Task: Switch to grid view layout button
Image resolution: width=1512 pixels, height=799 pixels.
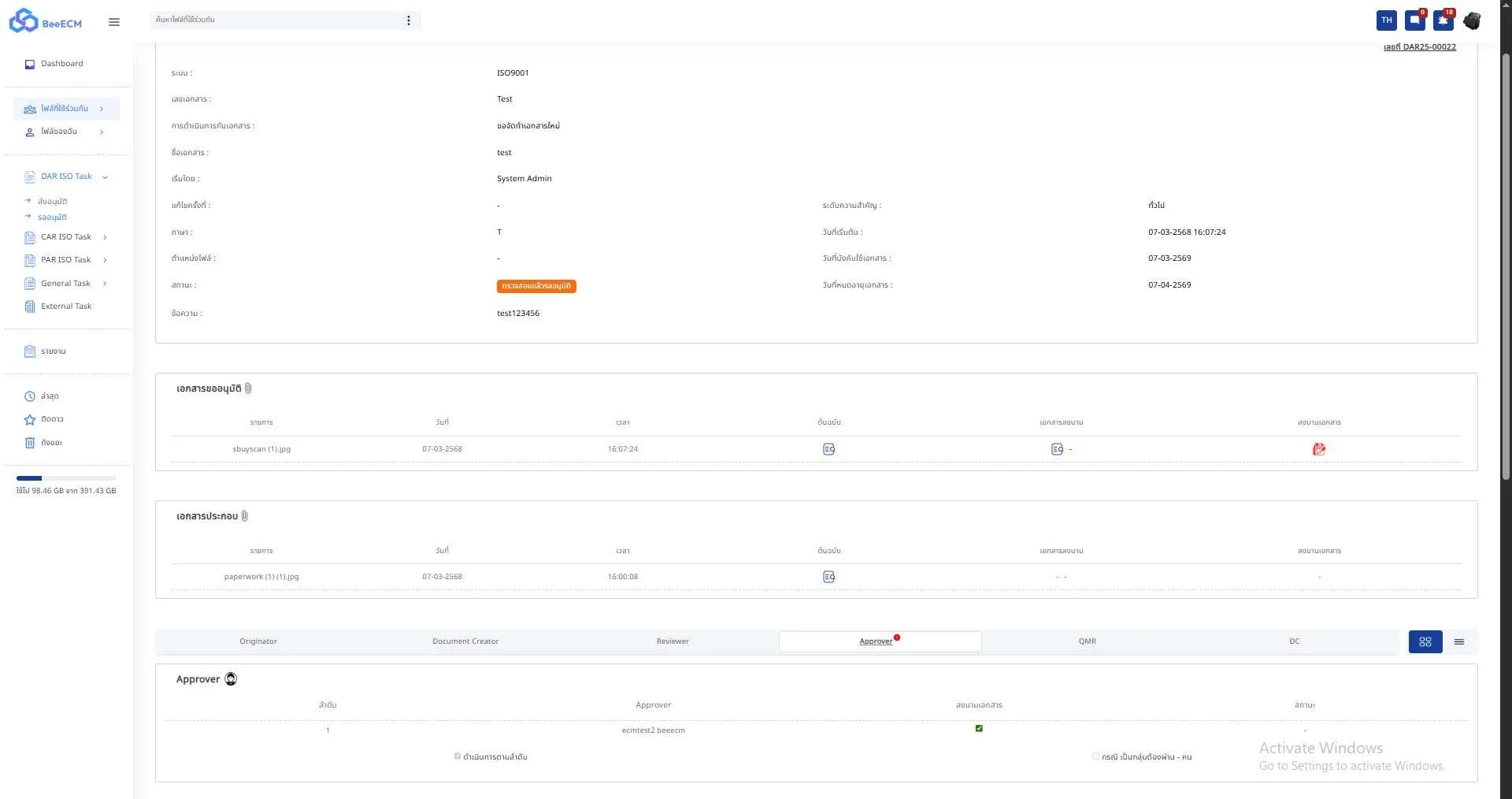Action: 1425,642
